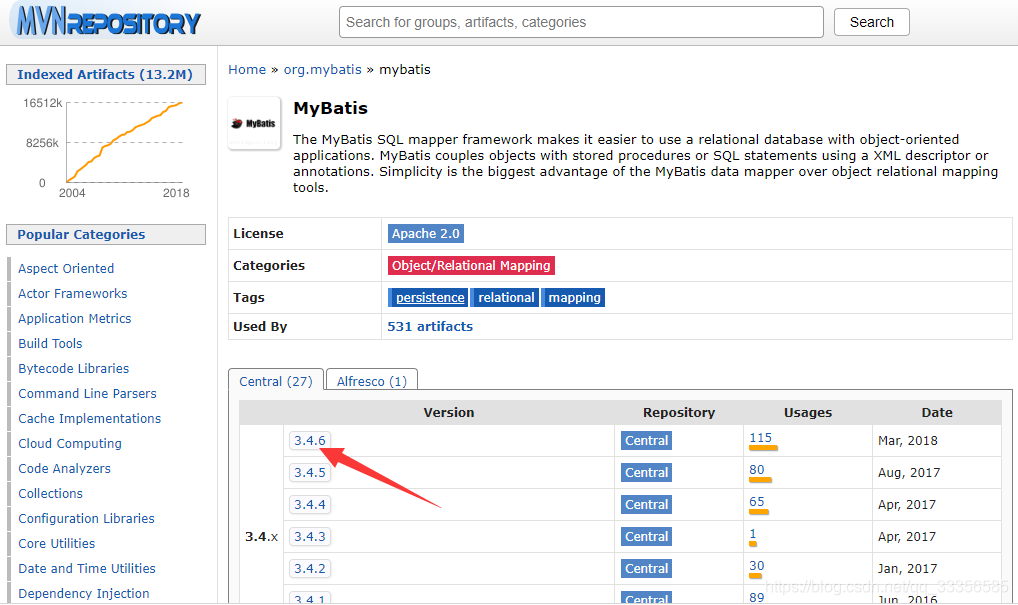Screen dimensions: 1018x605
Task: Open the Collections category
Action: 51,493
